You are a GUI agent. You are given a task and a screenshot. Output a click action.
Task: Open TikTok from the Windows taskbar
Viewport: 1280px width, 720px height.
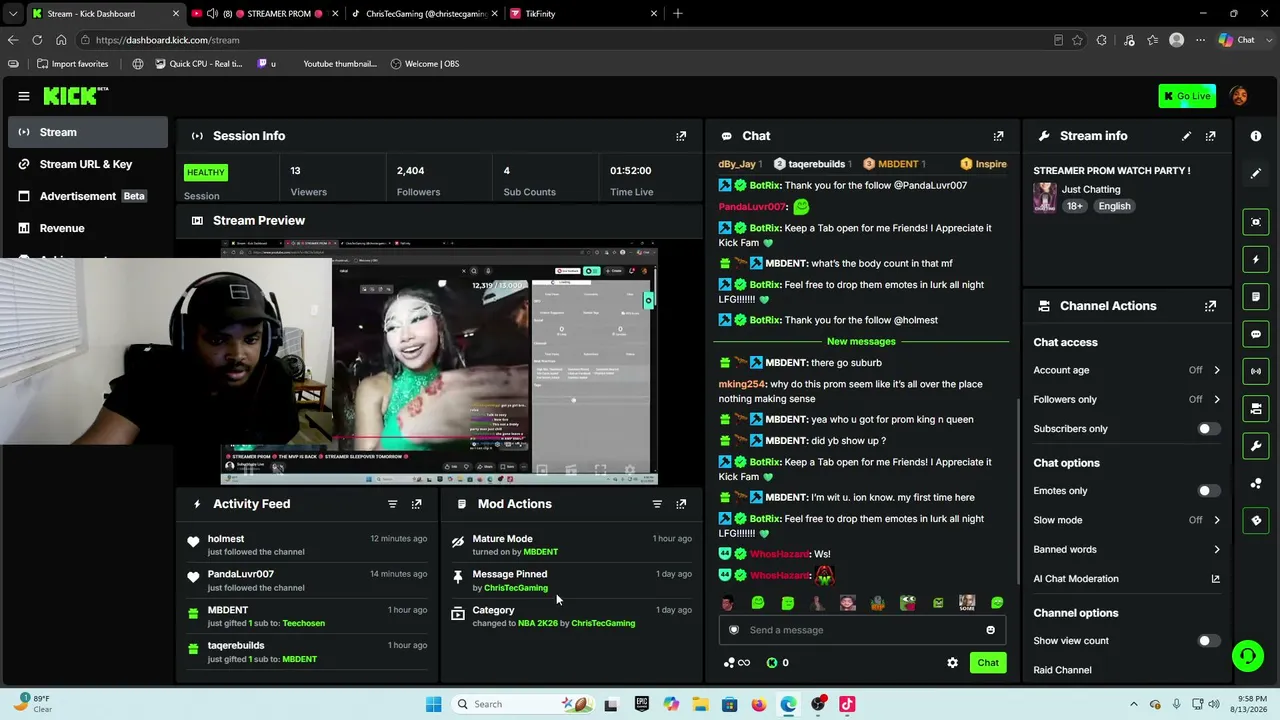point(847,704)
